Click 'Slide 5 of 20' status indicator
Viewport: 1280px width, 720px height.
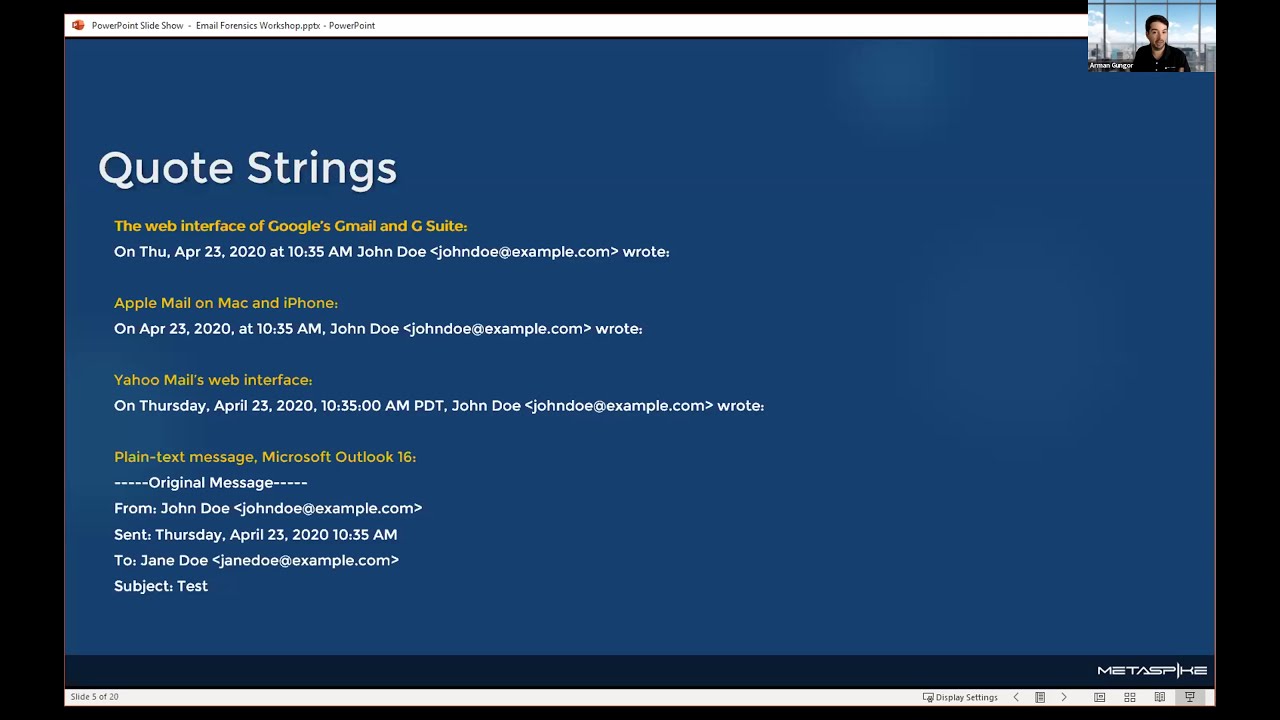(94, 697)
